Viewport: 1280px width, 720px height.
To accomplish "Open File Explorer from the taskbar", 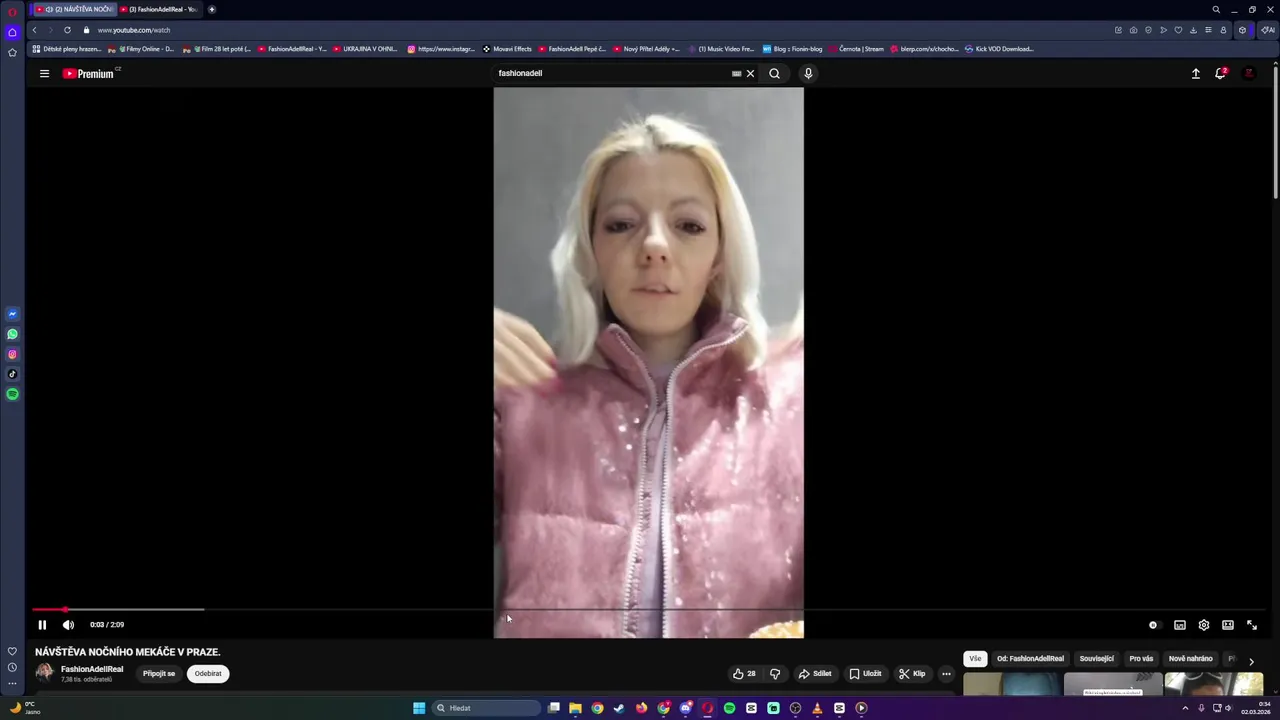I will [x=575, y=708].
